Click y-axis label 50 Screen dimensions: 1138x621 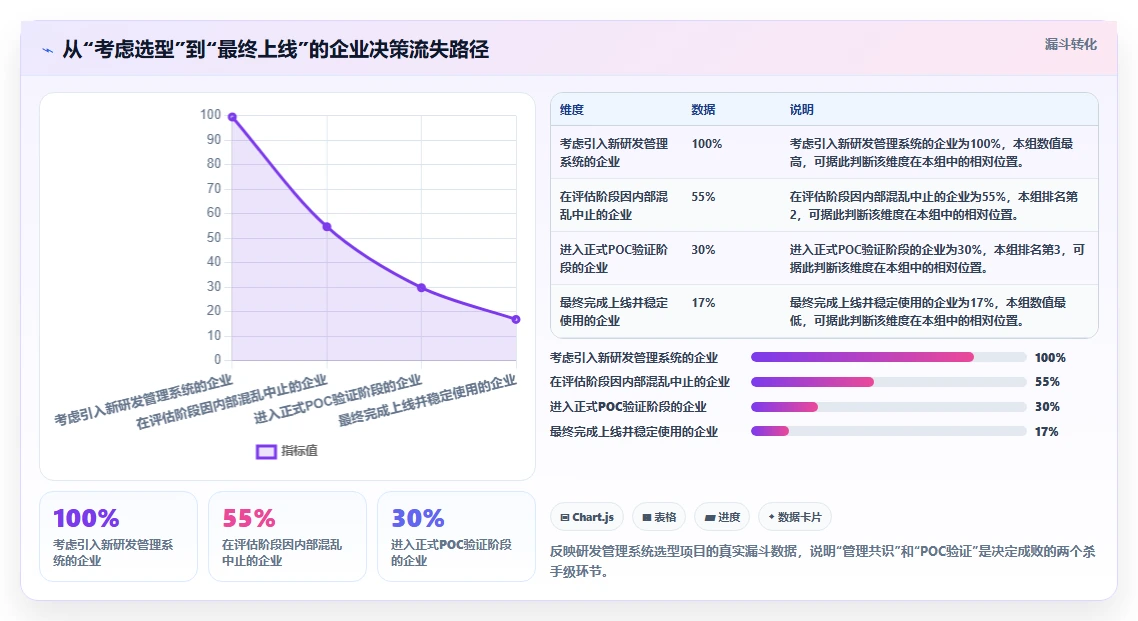click(213, 237)
